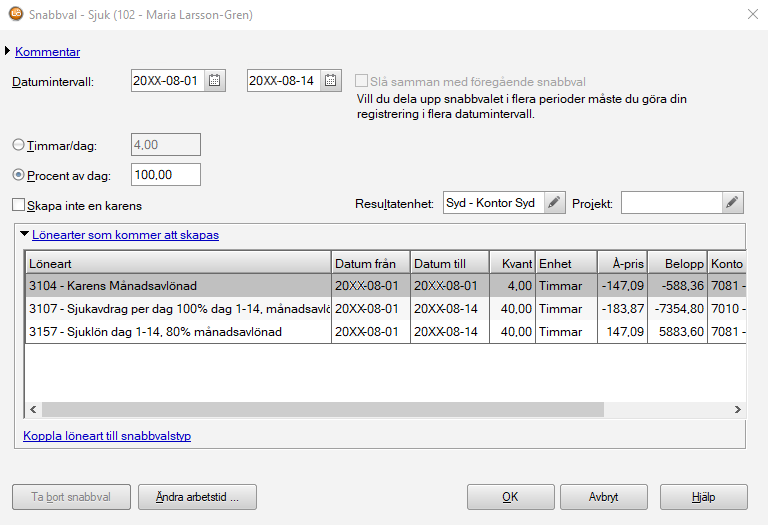Tick the Skapa inte en karens checkbox
Viewport: 768px width, 525px height.
(x=18, y=205)
